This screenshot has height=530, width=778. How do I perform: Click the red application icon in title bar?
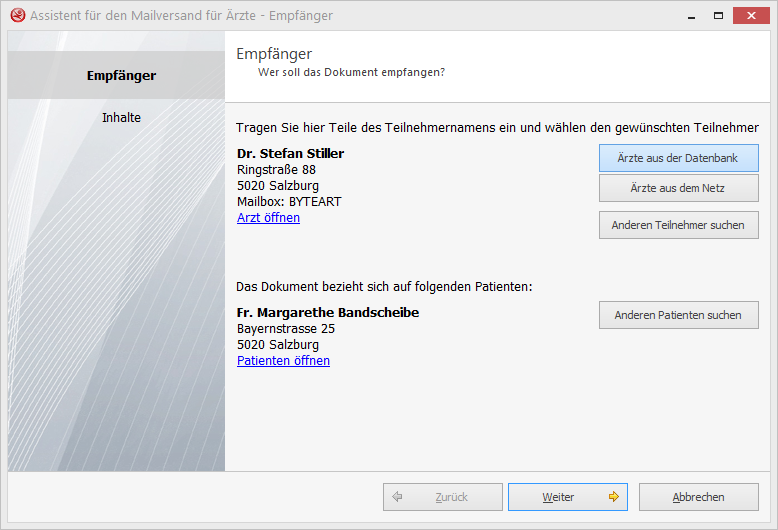(x=17, y=16)
